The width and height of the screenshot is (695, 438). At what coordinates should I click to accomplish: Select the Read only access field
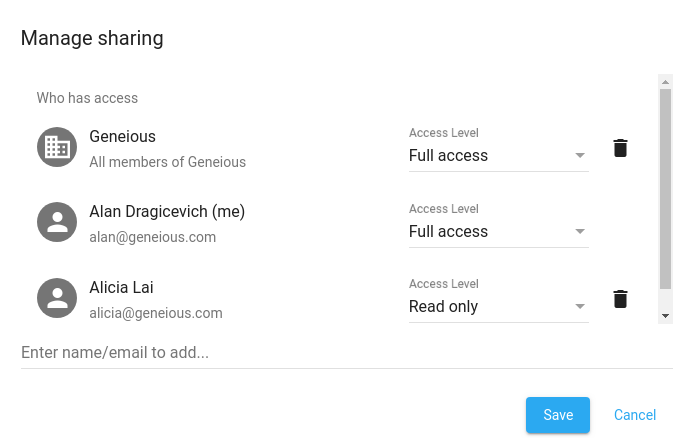pyautogui.click(x=499, y=306)
